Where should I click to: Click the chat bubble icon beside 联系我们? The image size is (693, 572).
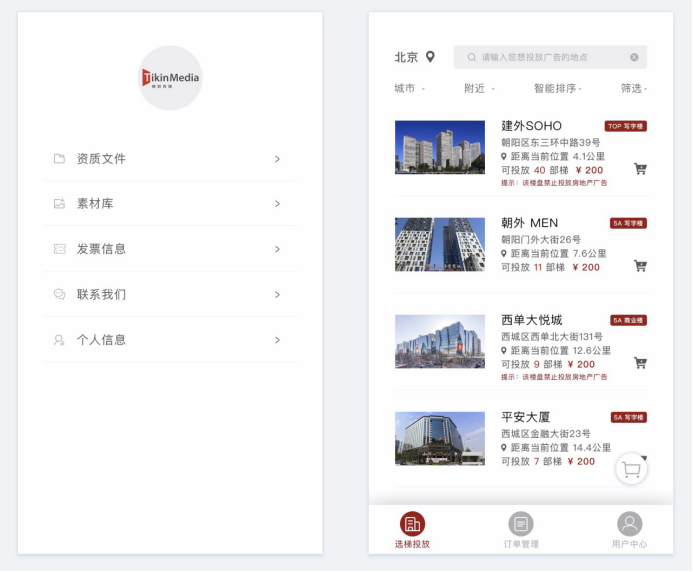pyautogui.click(x=59, y=294)
